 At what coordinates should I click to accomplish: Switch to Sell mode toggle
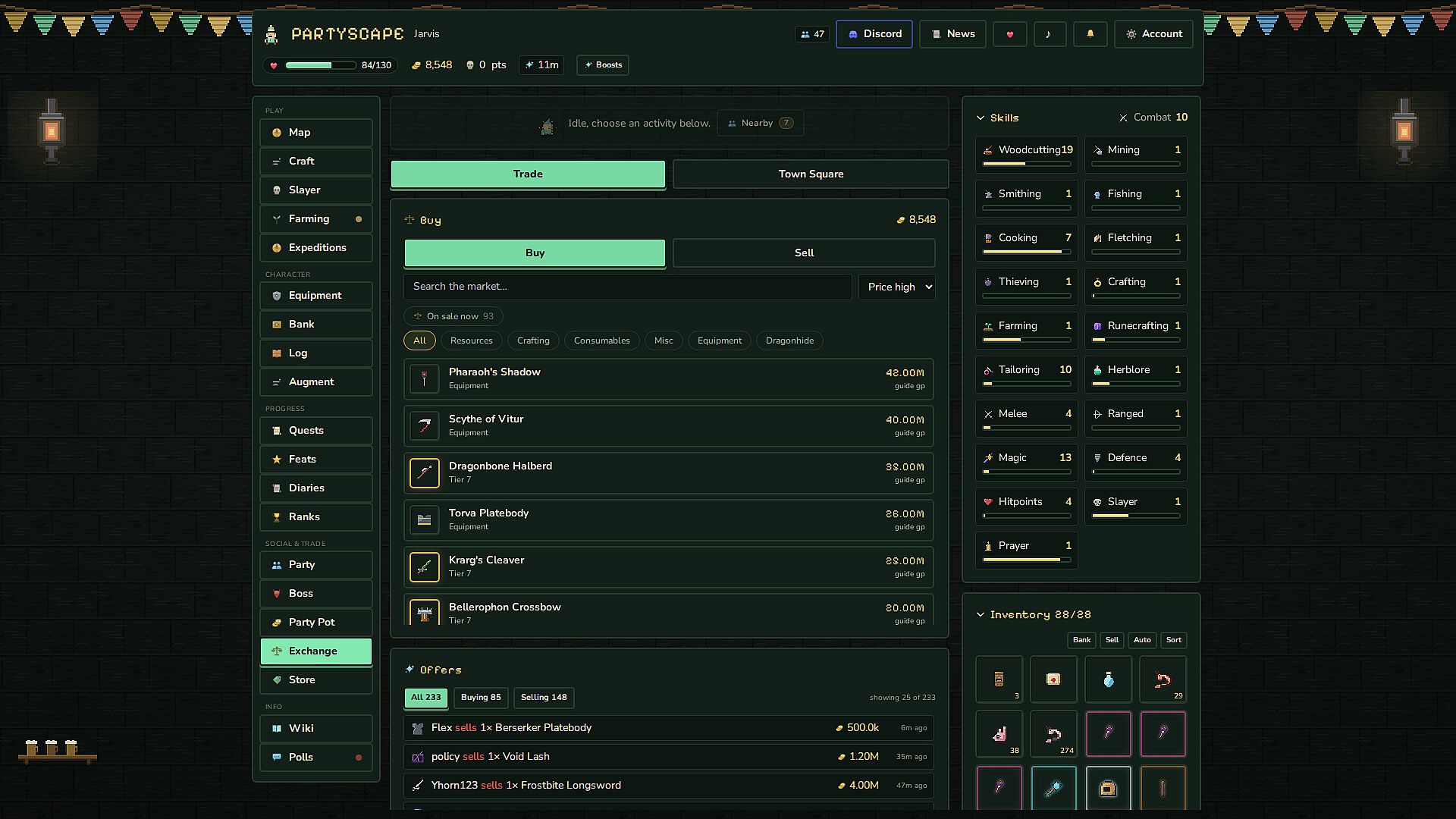point(804,253)
